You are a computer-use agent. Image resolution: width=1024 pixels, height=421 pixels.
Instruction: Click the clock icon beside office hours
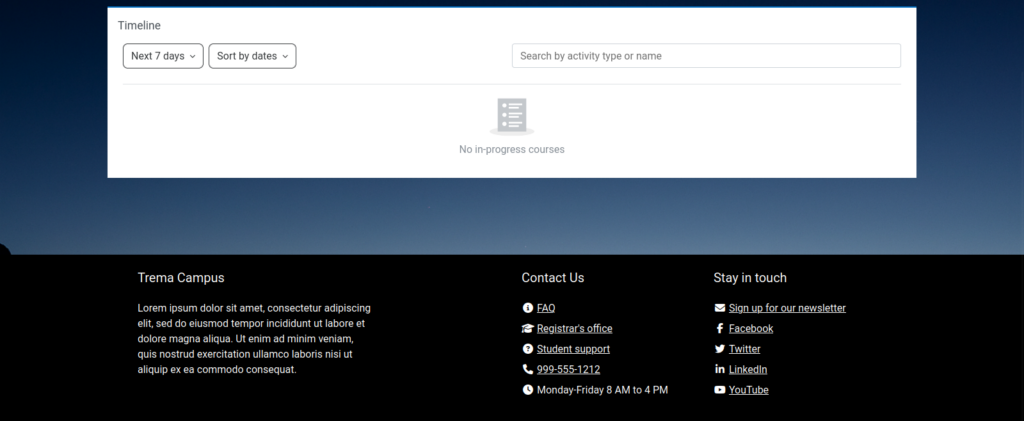(527, 390)
